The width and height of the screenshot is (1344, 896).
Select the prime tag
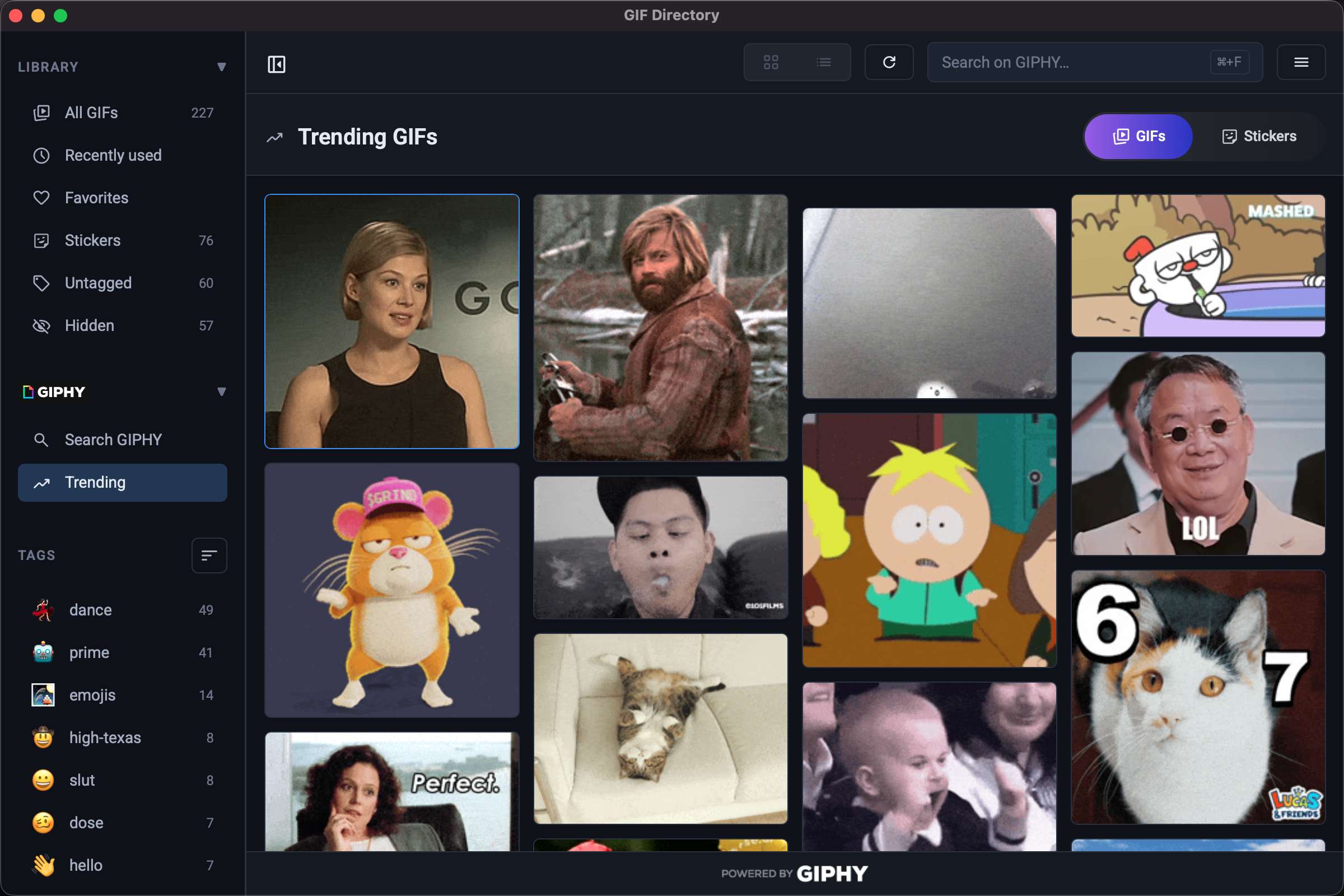[122, 652]
